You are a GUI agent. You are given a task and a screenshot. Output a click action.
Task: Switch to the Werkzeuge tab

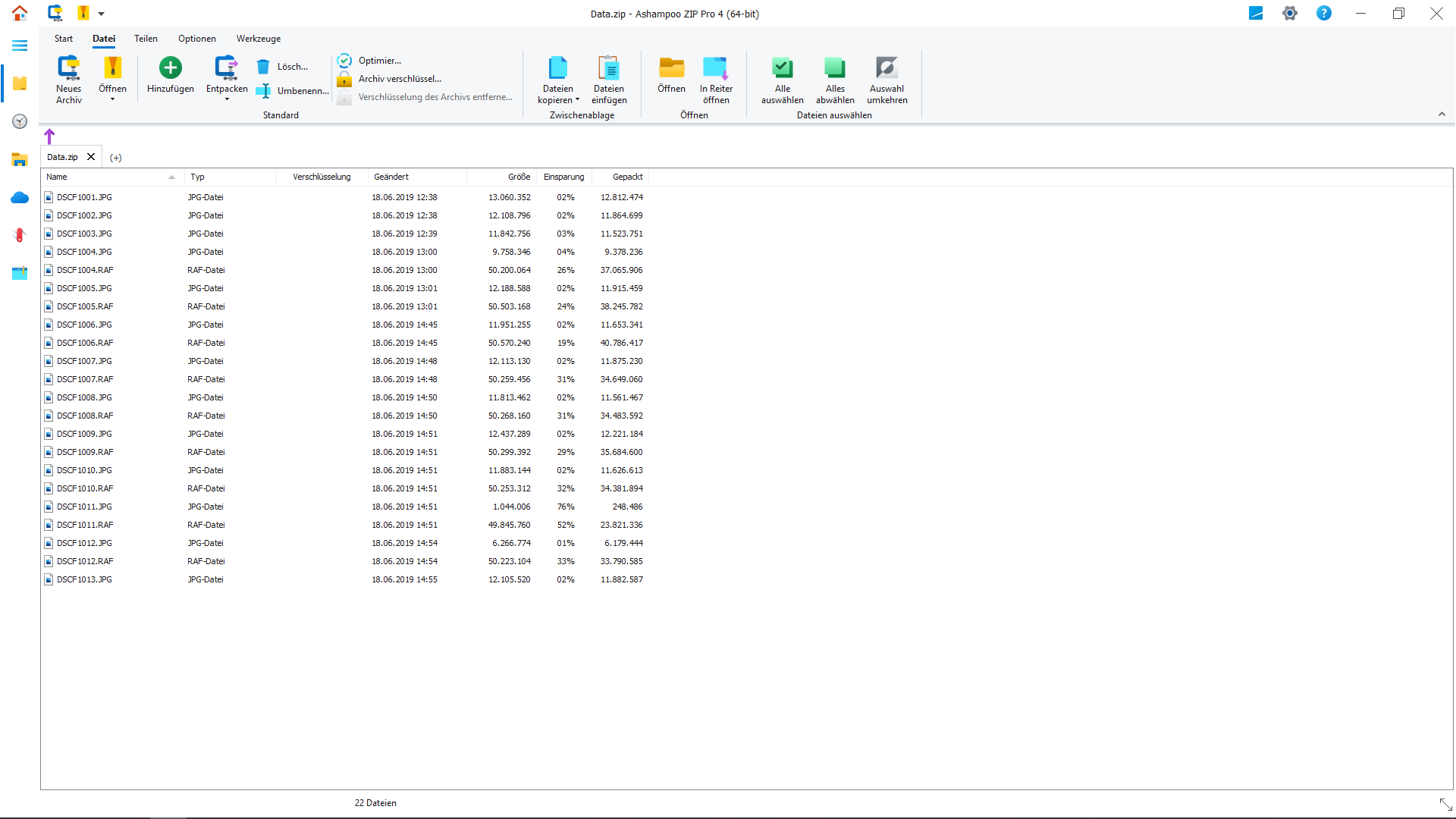(x=258, y=39)
